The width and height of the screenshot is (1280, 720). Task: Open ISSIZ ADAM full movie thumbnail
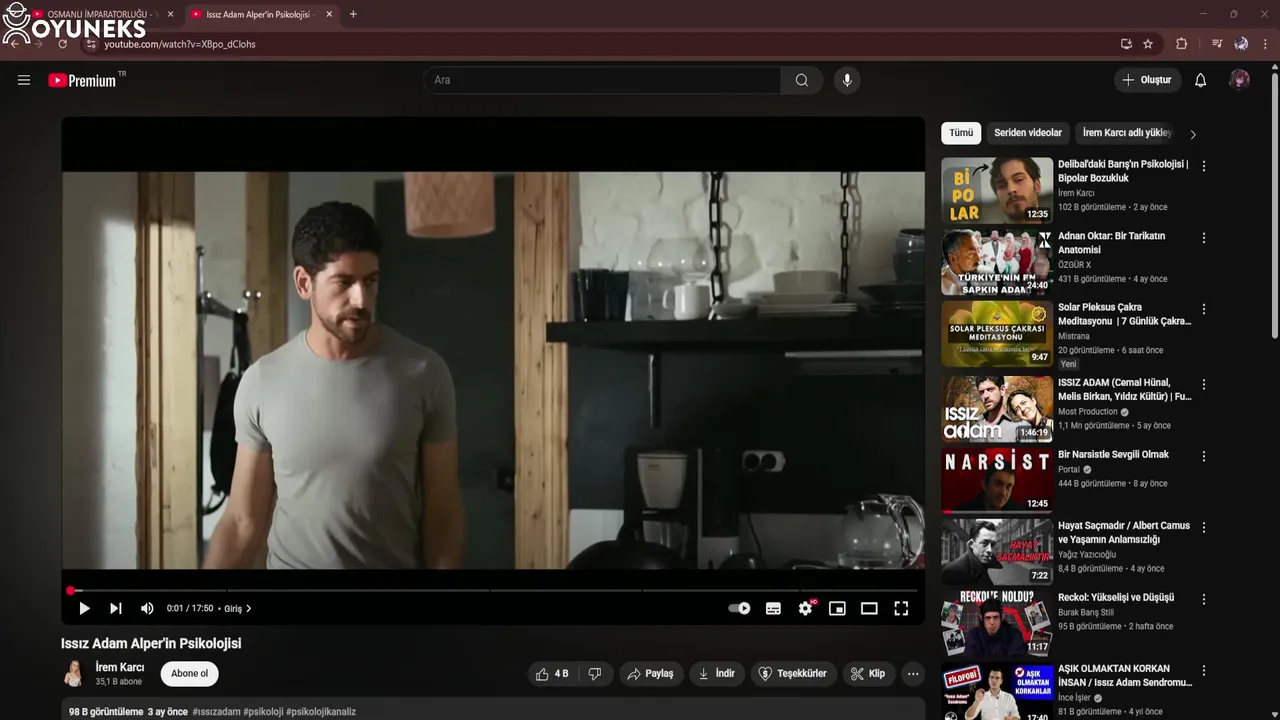coord(997,408)
